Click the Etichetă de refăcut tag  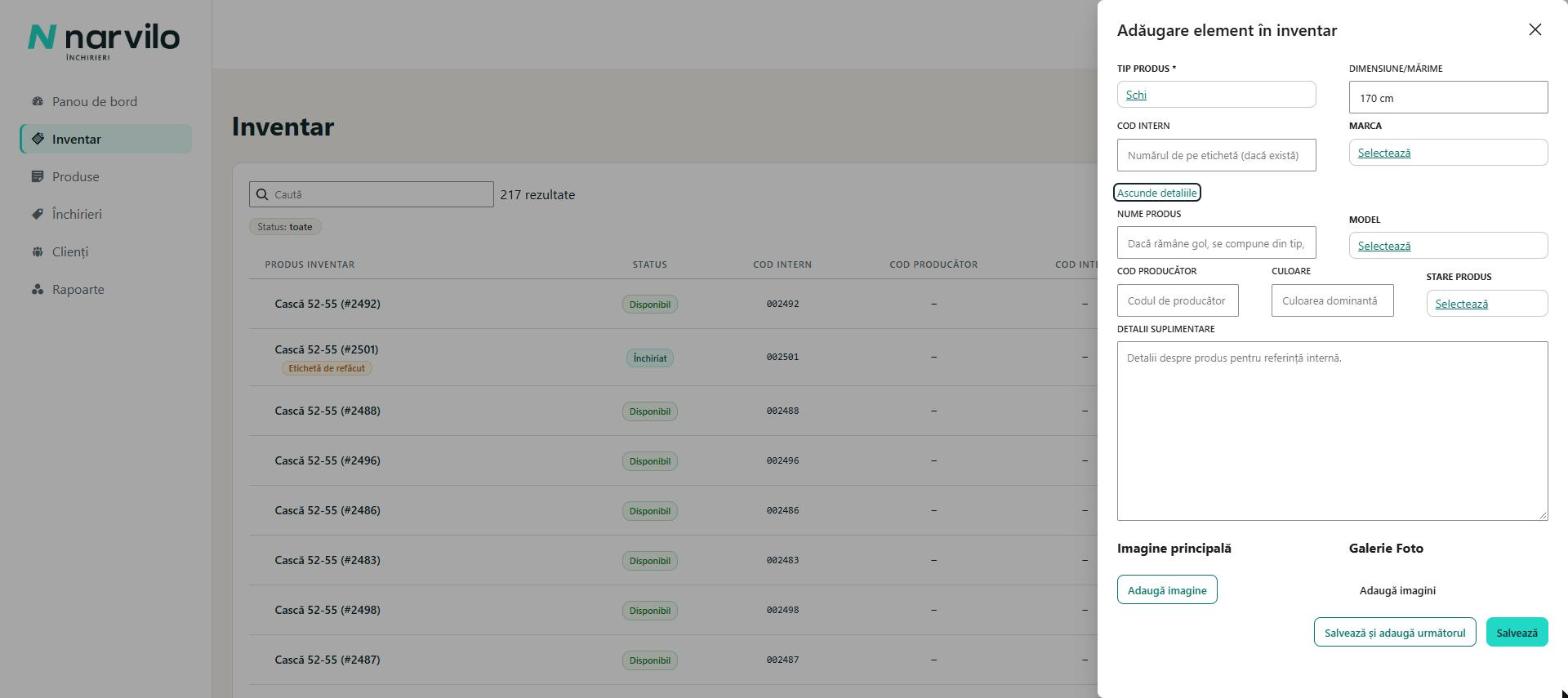coord(327,368)
